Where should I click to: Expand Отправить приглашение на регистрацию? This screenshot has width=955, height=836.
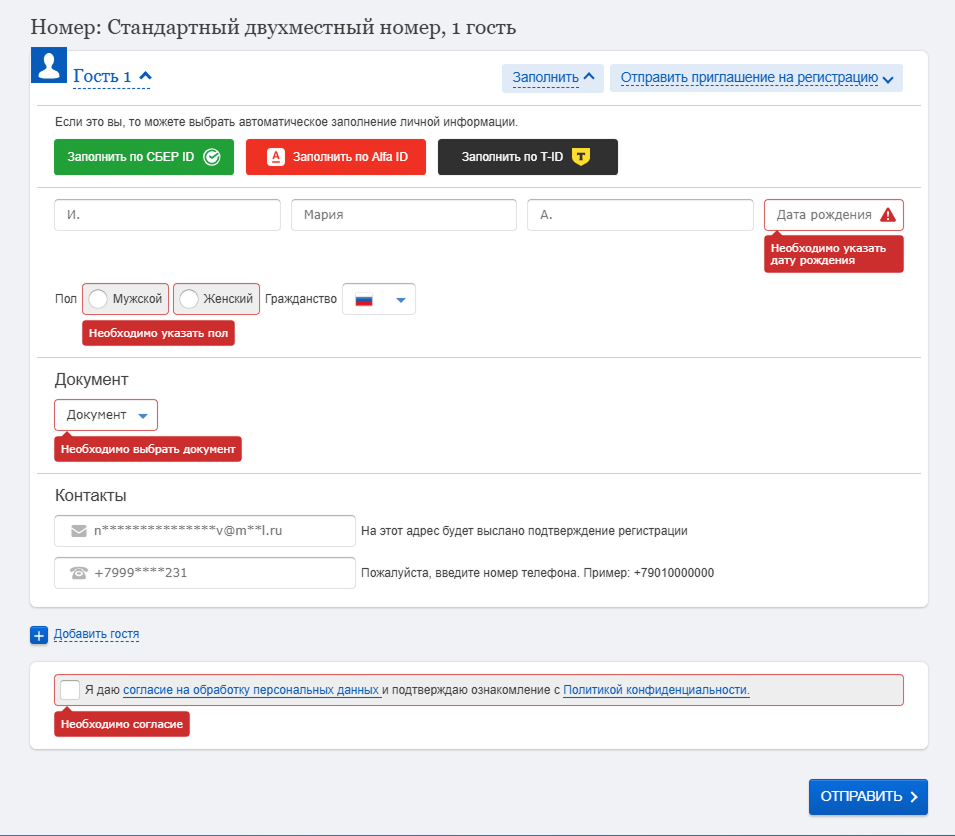756,78
